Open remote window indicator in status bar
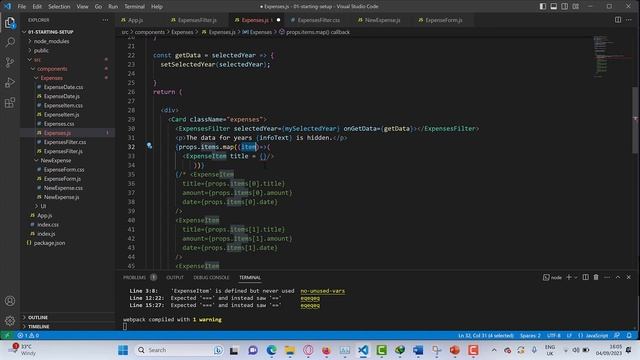The image size is (640, 360). 7,336
